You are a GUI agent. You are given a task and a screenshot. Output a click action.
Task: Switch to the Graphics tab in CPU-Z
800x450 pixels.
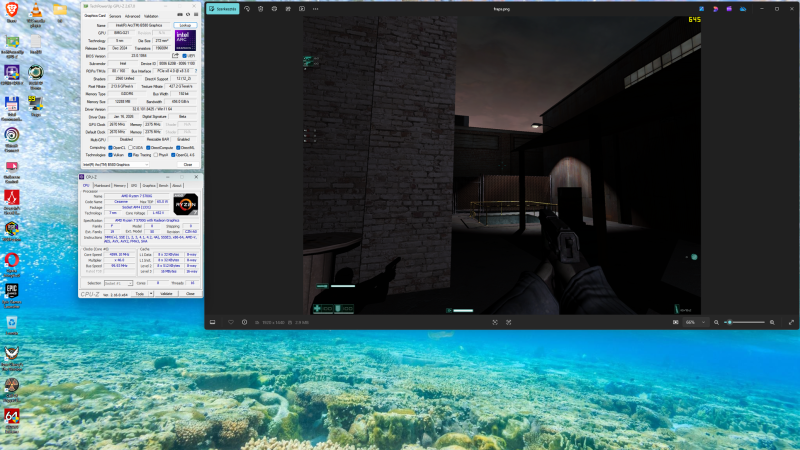149,186
